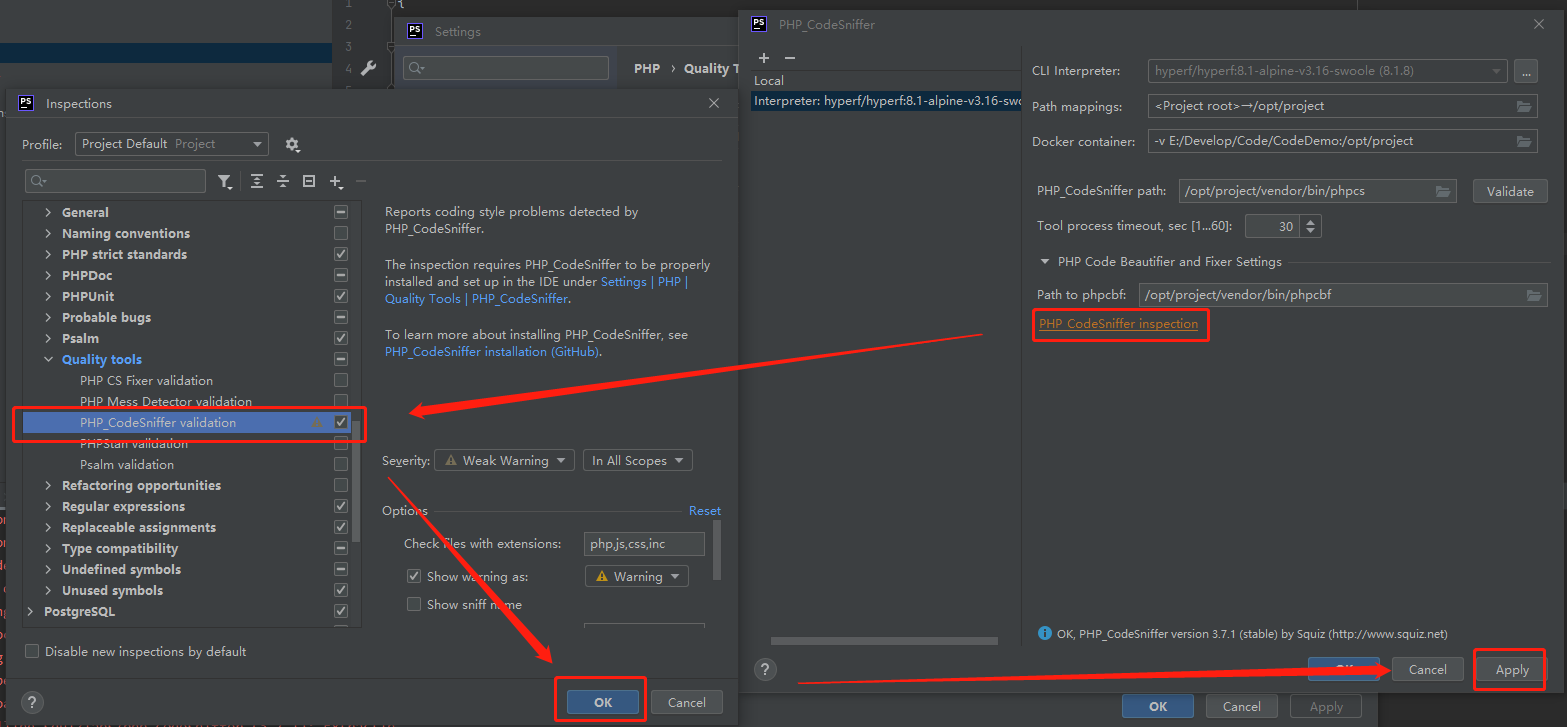Image resolution: width=1567 pixels, height=727 pixels.
Task: Reset to empty square-minus toolbar icon
Action: point(309,181)
